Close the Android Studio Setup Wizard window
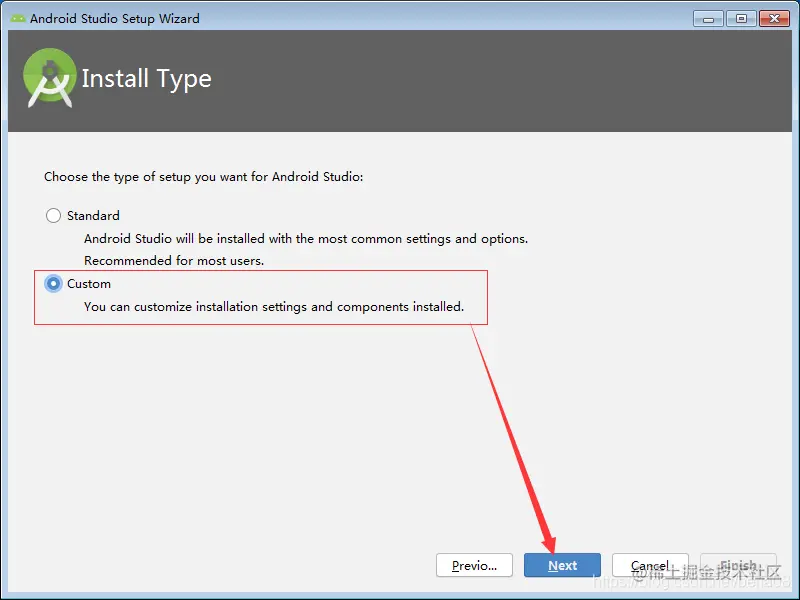The height and width of the screenshot is (600, 800). click(774, 19)
